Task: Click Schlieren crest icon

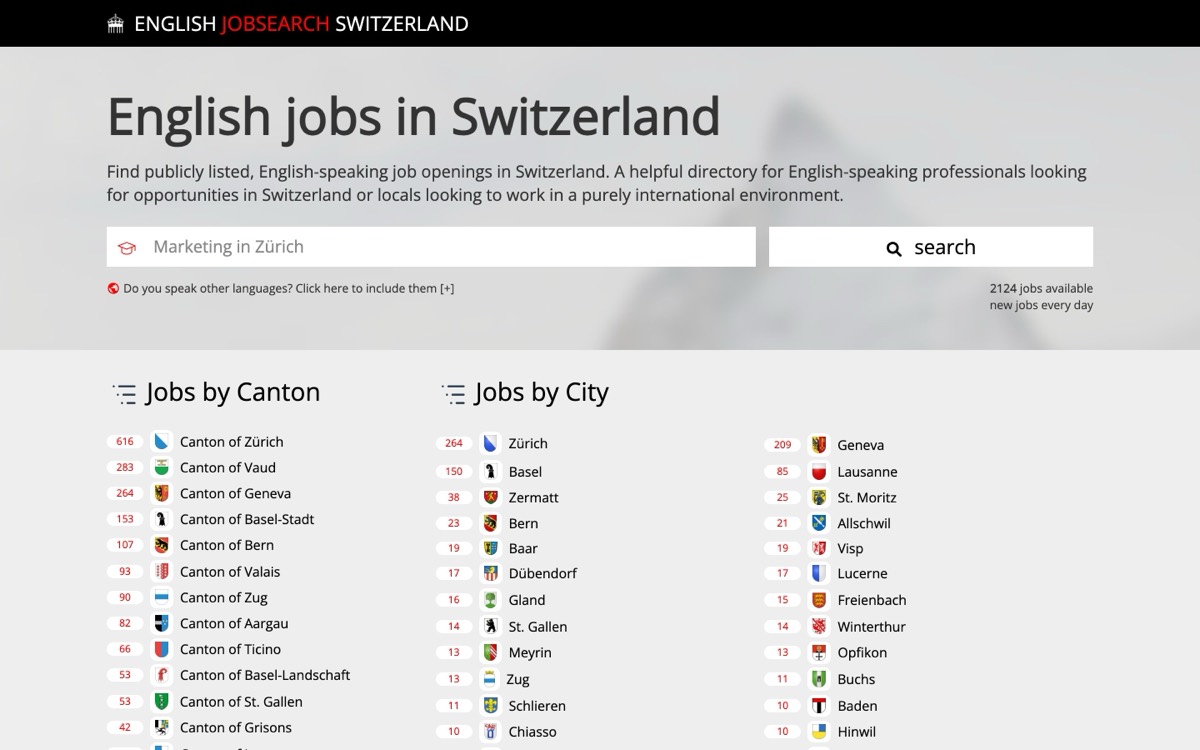Action: coord(490,705)
